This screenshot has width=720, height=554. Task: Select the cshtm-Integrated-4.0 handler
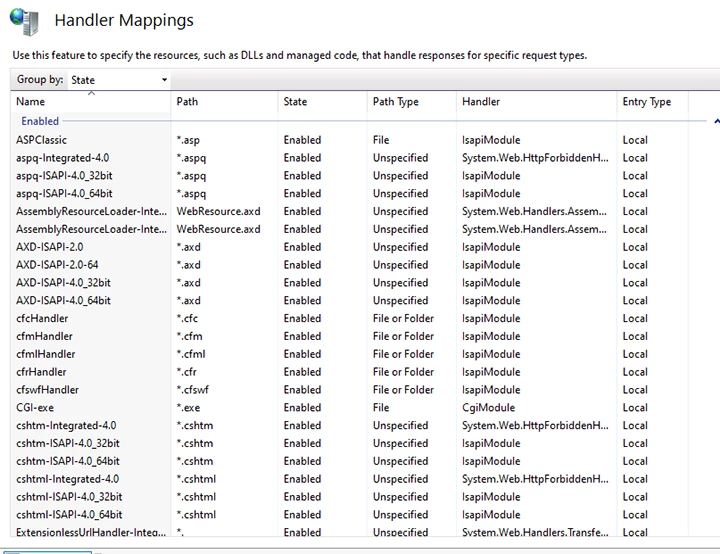(66, 425)
